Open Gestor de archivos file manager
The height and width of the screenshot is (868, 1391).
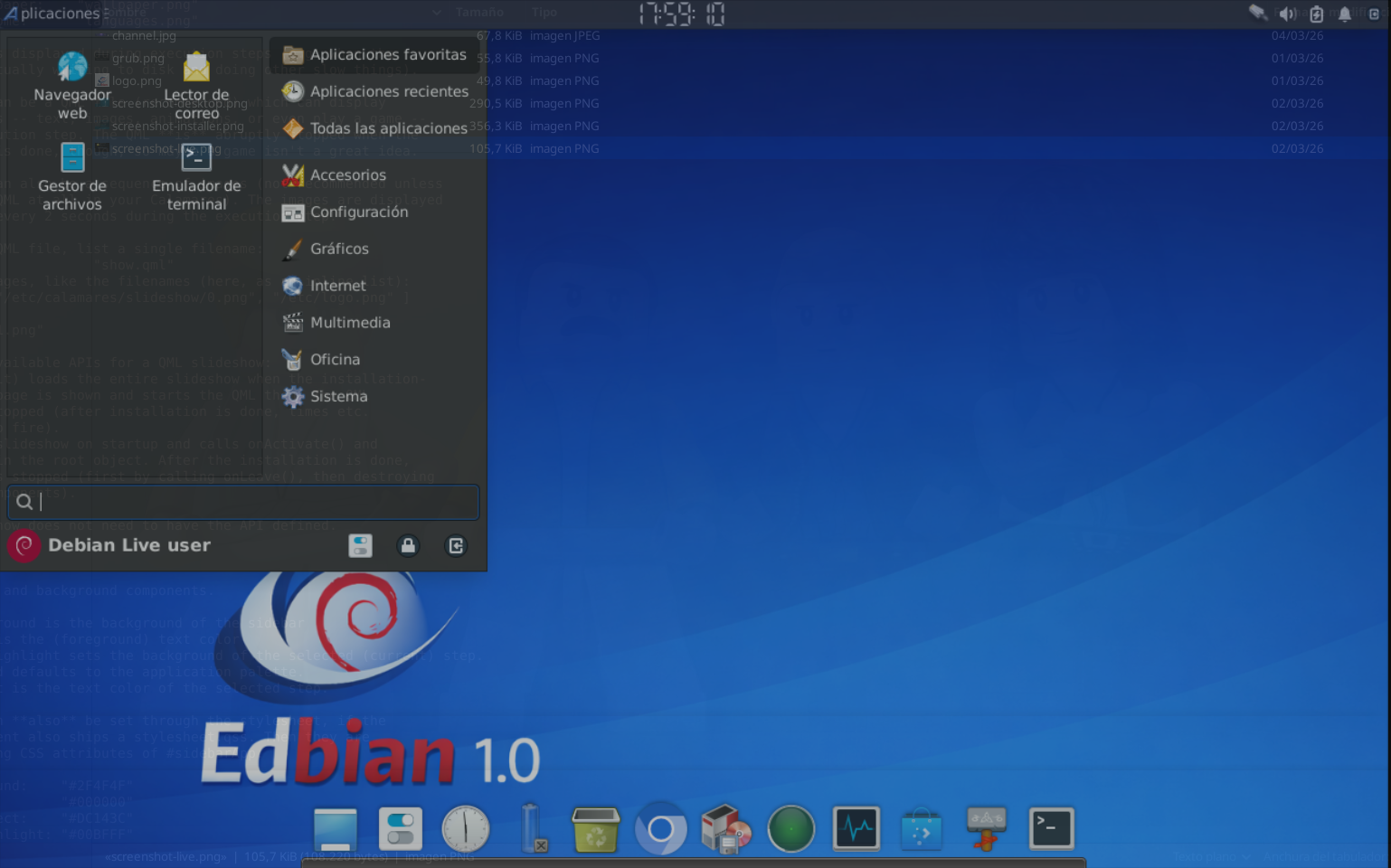click(72, 176)
